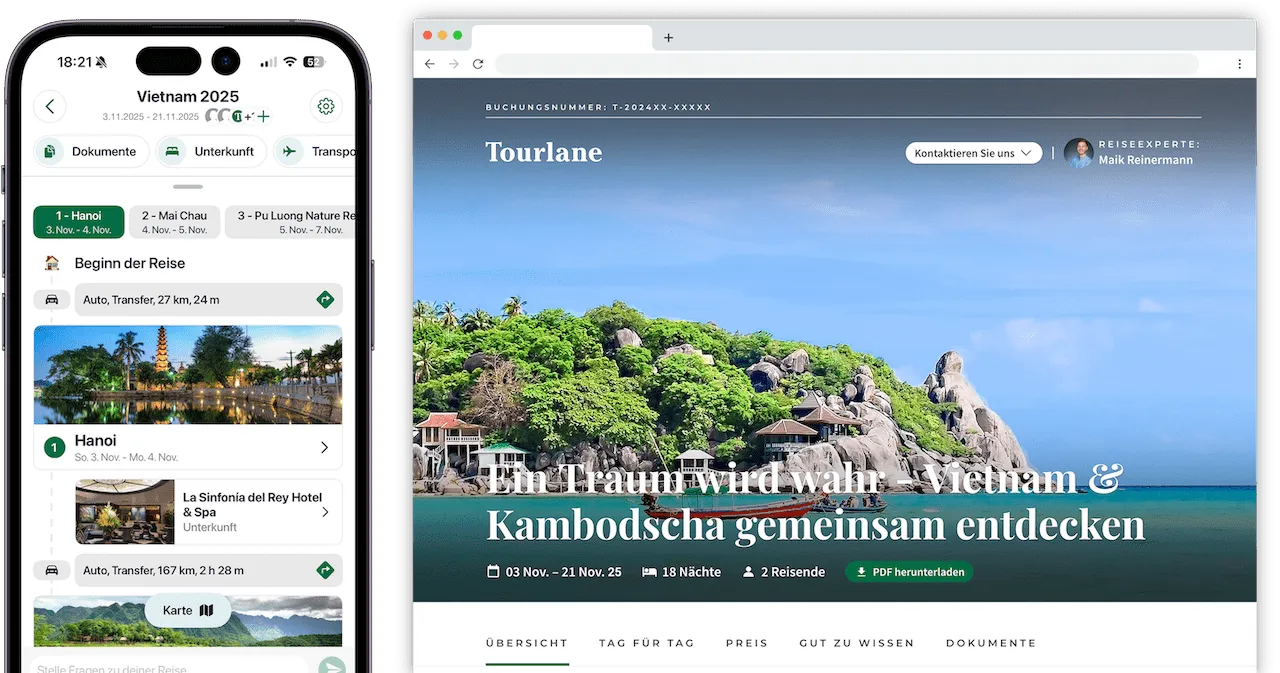Tap the Stelle Fragen zu deiner Reise field
This screenshot has height=673, width=1280.
[170, 668]
